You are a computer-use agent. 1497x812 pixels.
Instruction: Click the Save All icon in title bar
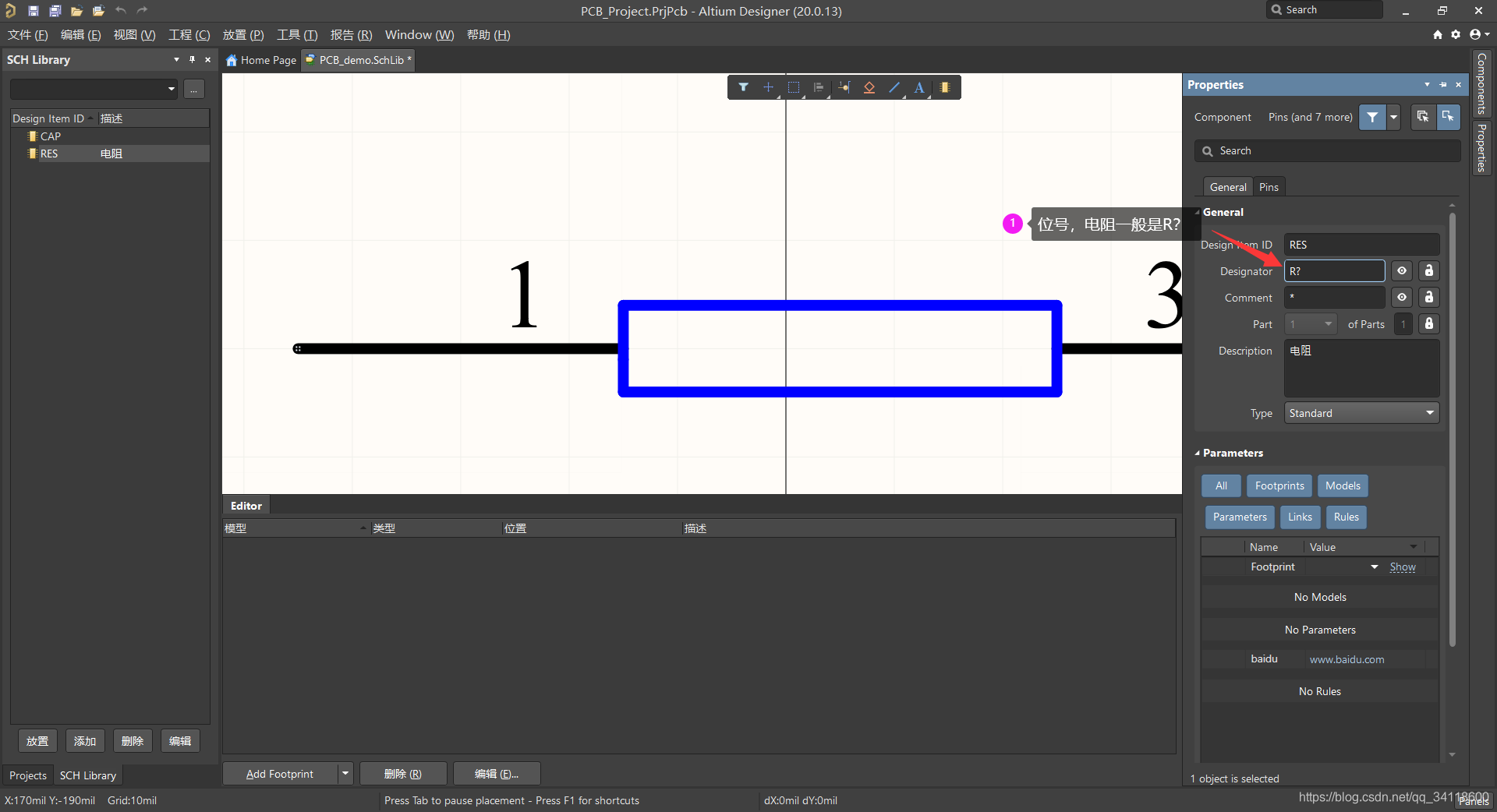click(x=55, y=11)
